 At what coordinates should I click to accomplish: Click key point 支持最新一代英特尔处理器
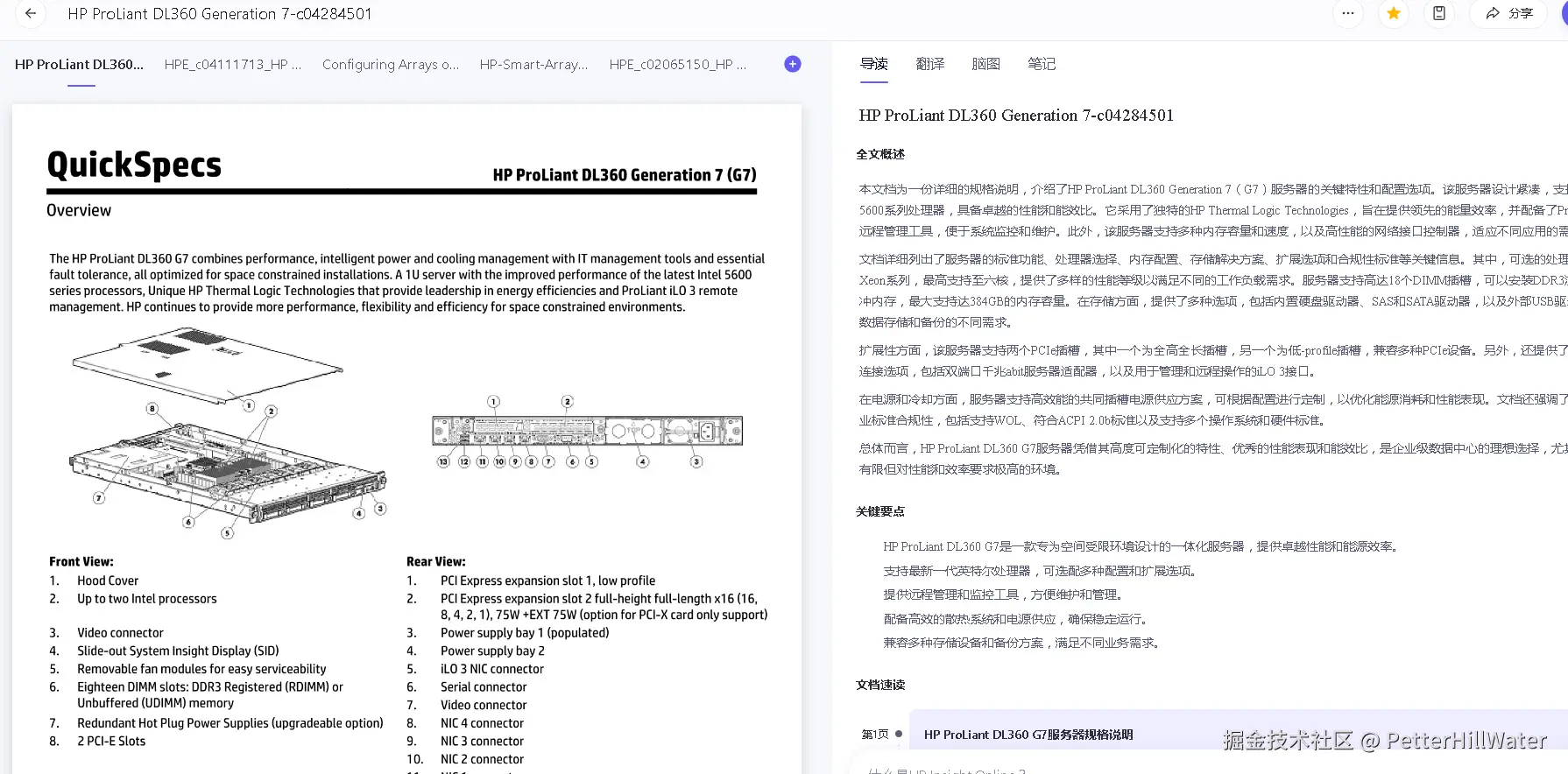pos(1040,571)
